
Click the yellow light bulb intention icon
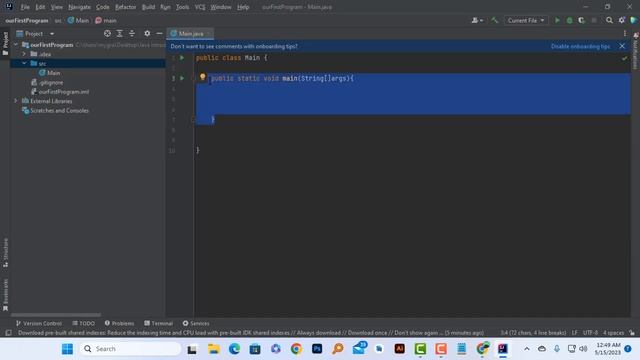(x=202, y=77)
